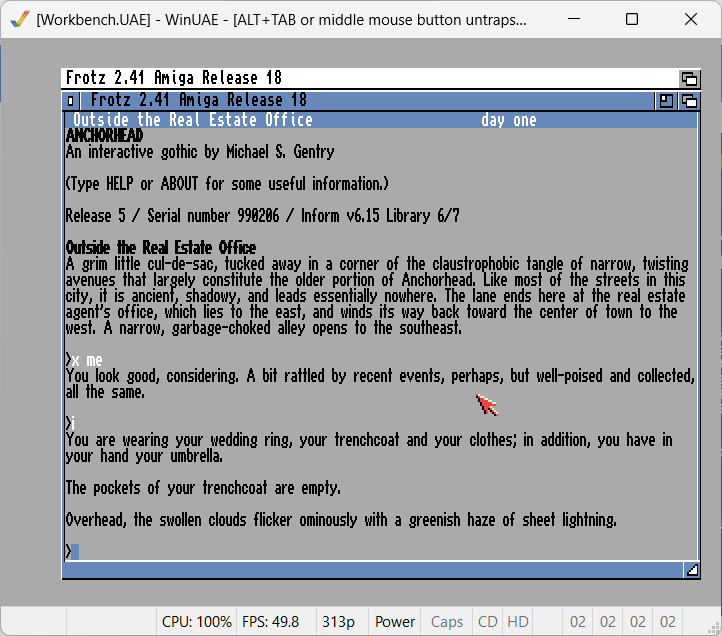
Task: Click the Amiga screen depth gadget at top right
Action: pyautogui.click(x=689, y=79)
